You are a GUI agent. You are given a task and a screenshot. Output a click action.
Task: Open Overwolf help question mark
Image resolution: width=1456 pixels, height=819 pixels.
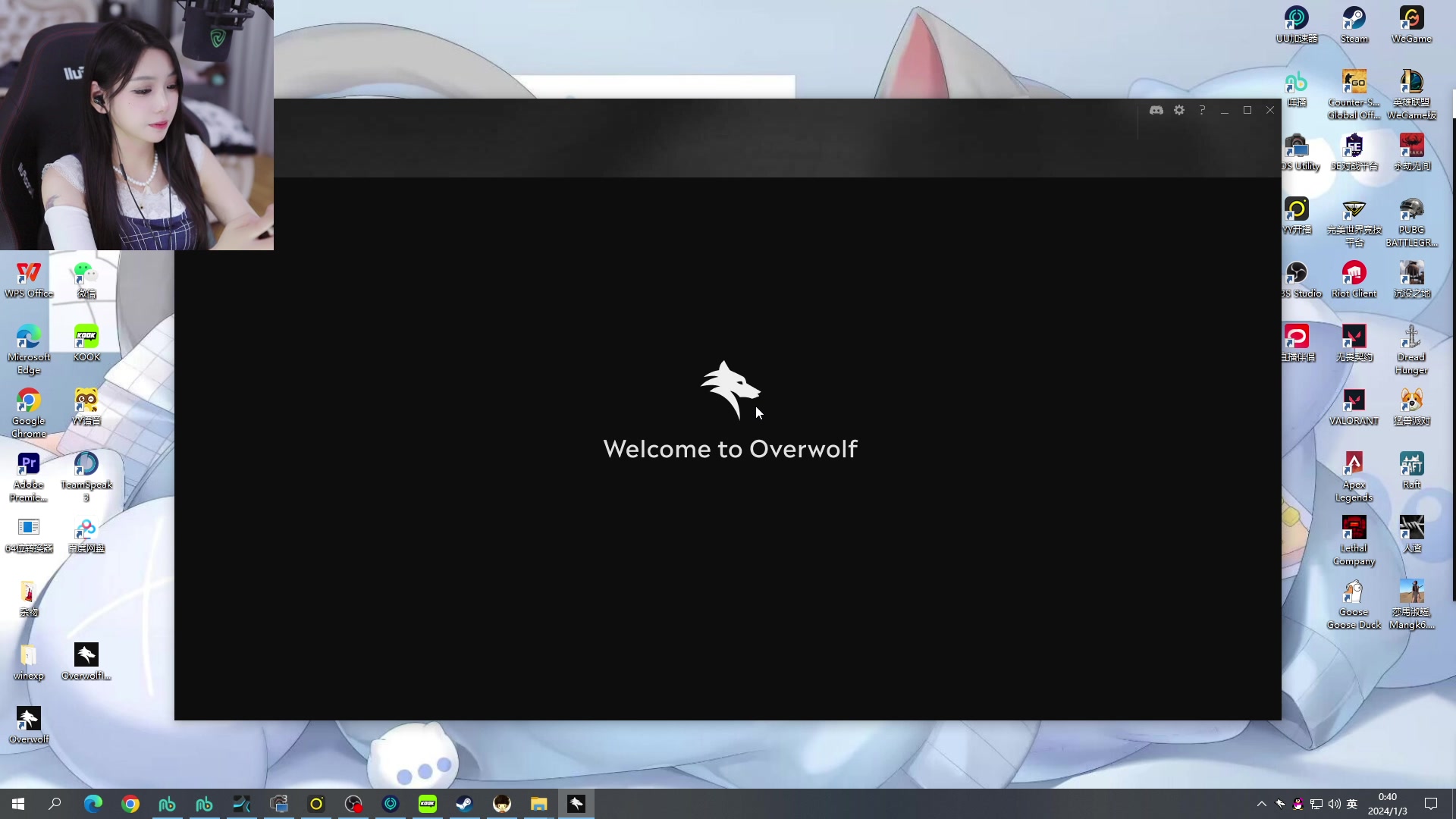(x=1202, y=110)
